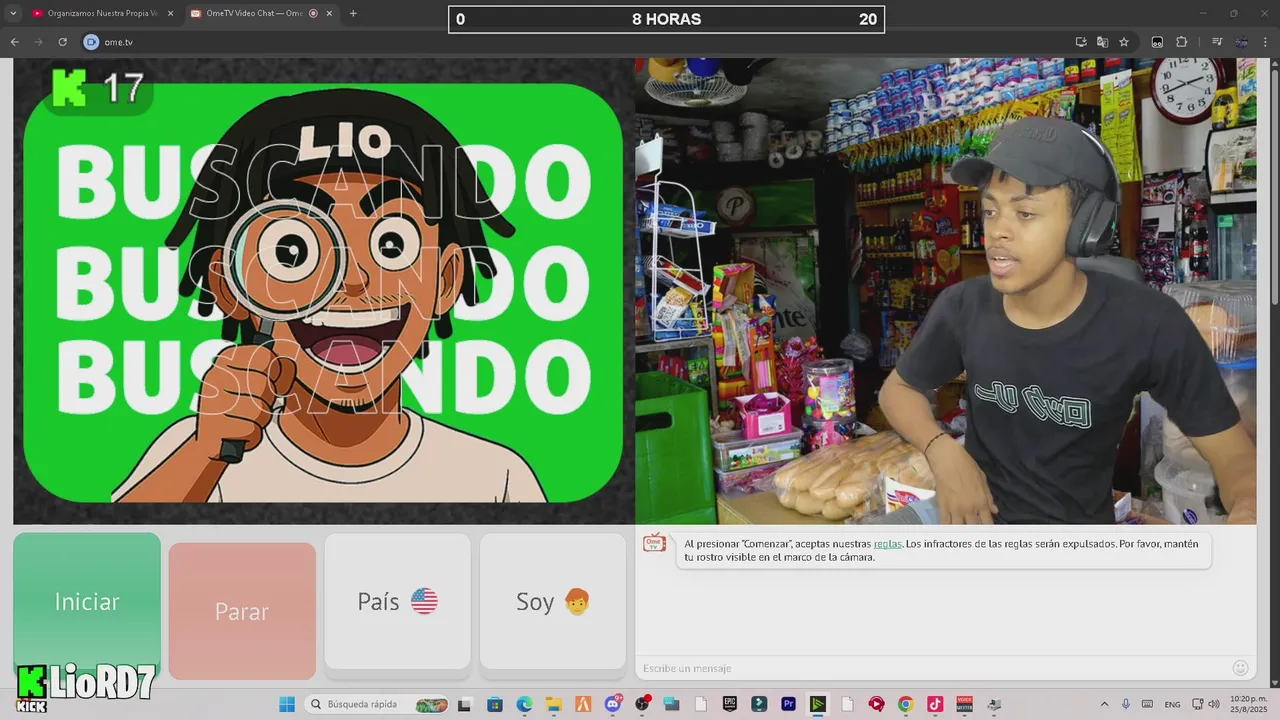Open the Windows Start menu
Viewport: 1280px width, 720px height.
click(287, 704)
